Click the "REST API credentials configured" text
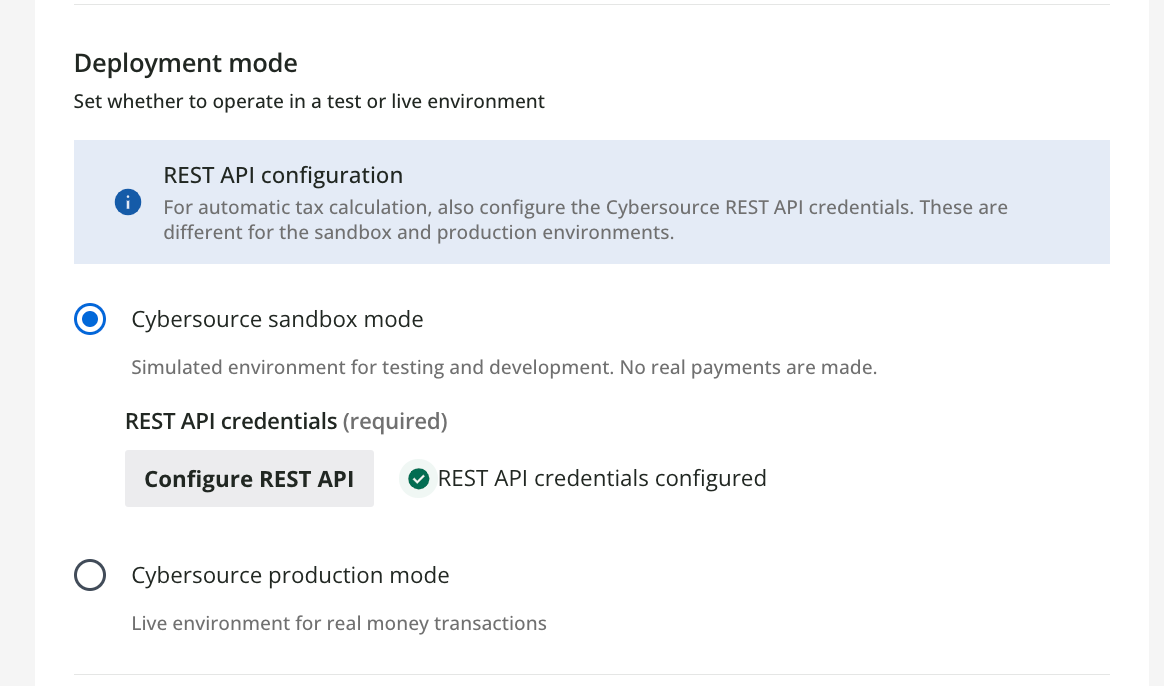The image size is (1164, 686). pos(601,478)
